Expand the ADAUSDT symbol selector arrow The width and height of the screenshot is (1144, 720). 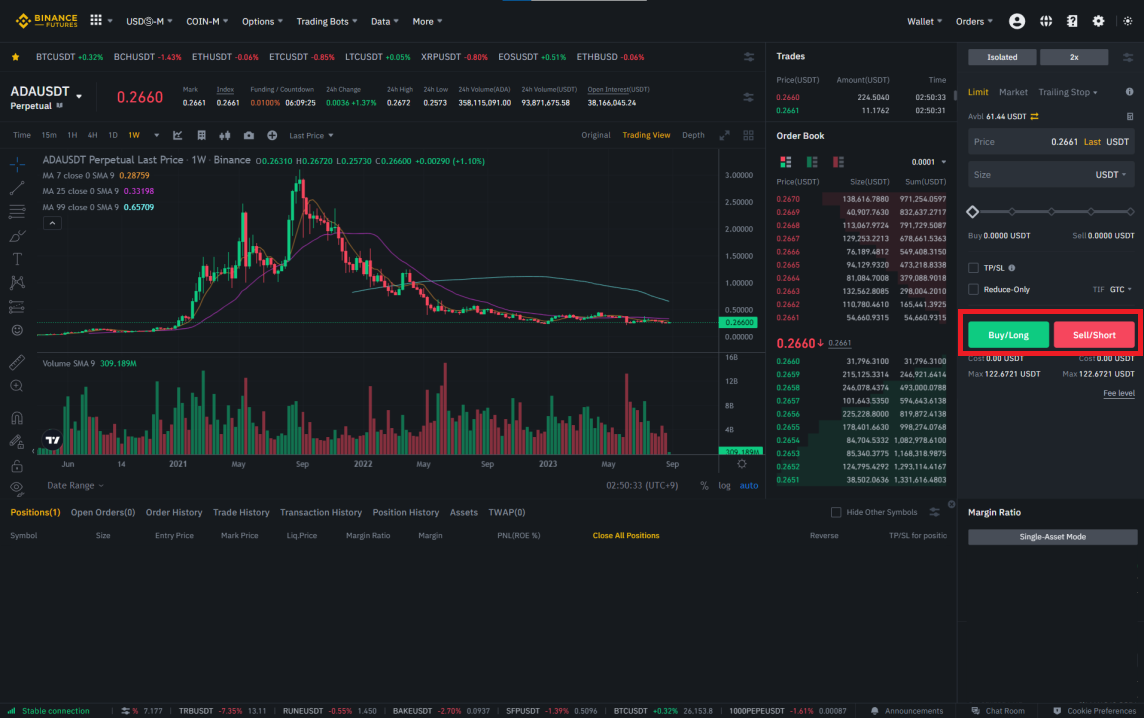pos(79,96)
